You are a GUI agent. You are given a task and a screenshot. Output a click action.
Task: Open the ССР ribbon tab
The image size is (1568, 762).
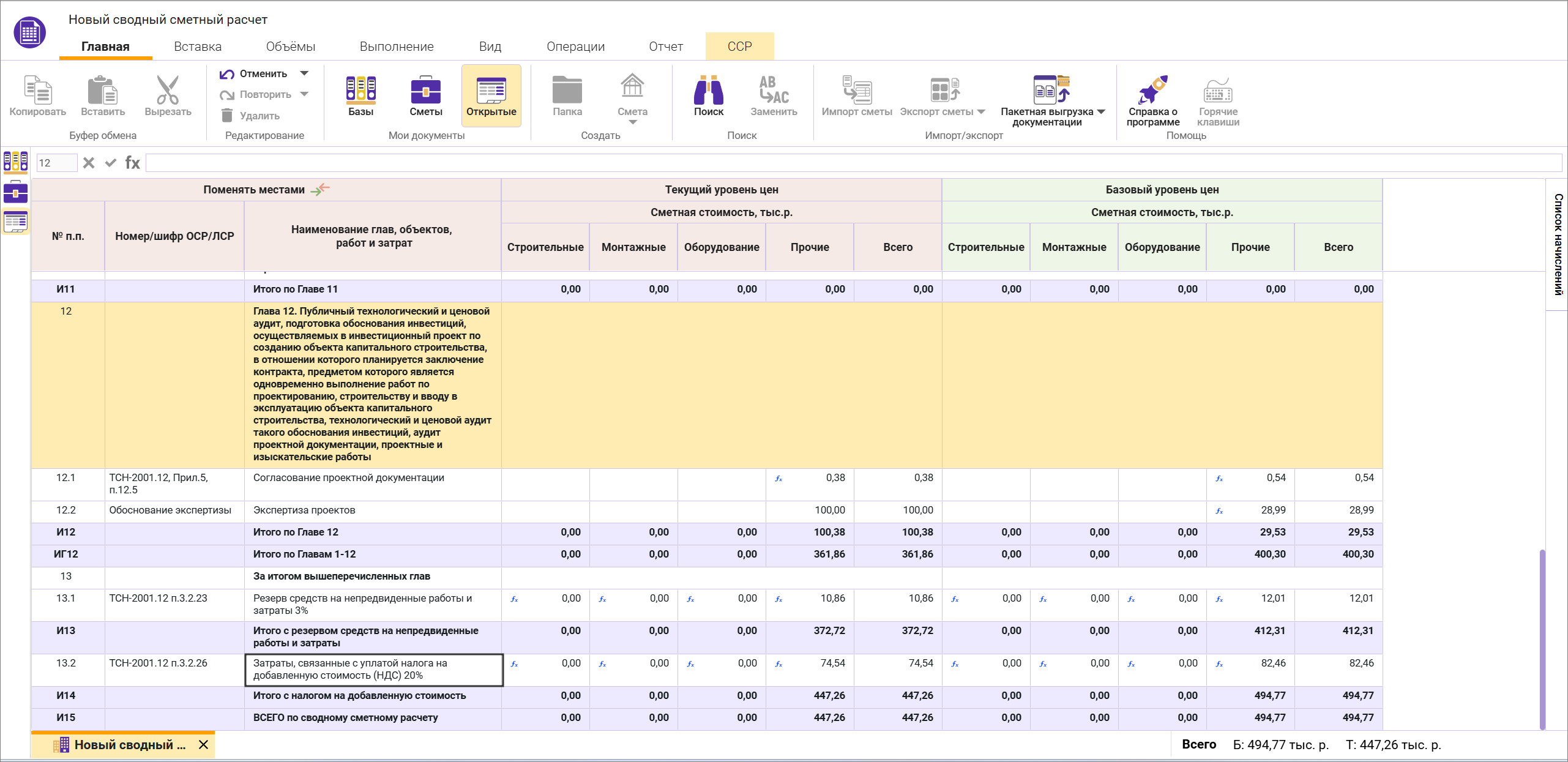[739, 47]
